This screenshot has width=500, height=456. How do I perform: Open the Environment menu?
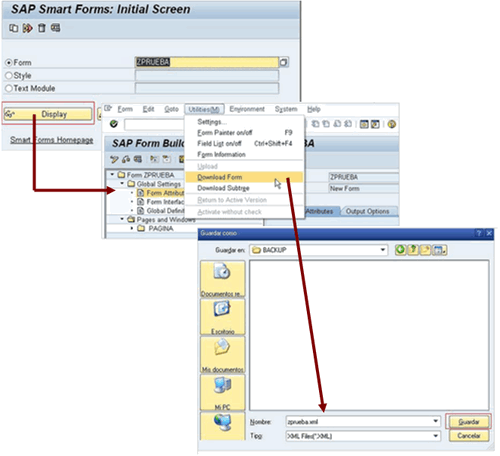point(247,109)
